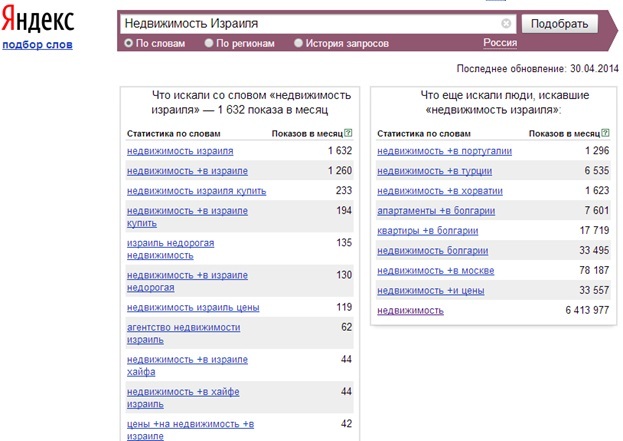623x441 pixels.
Task: Clear the search field with the X icon
Action: tap(506, 24)
